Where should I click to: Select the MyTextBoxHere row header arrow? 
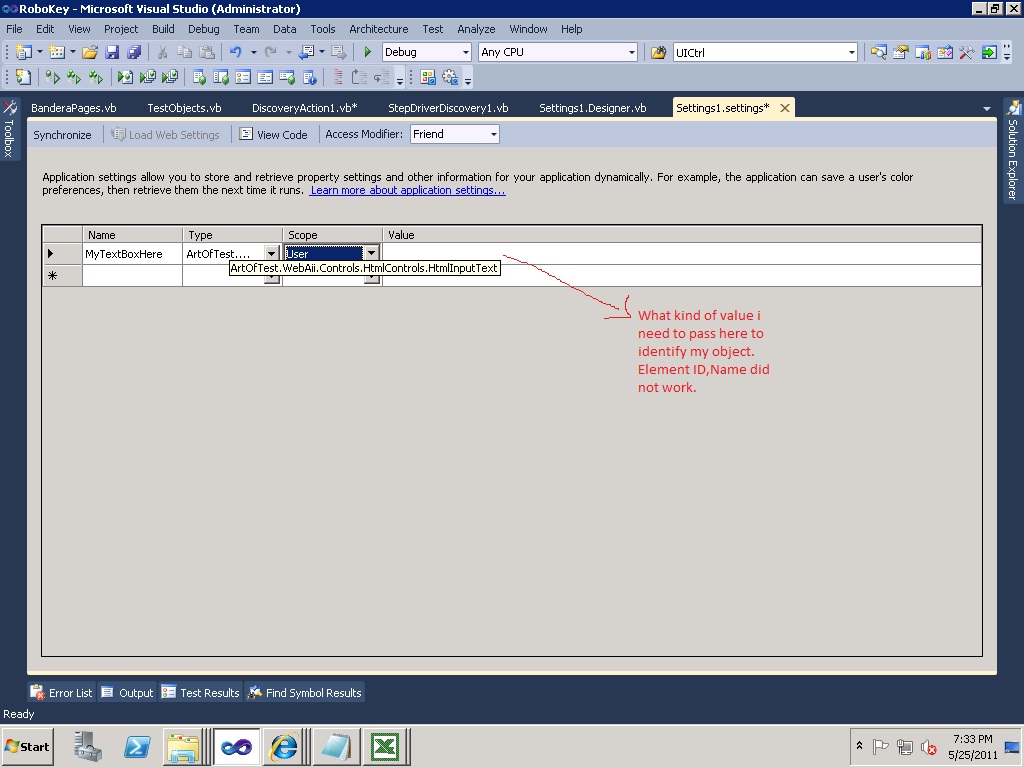62,253
